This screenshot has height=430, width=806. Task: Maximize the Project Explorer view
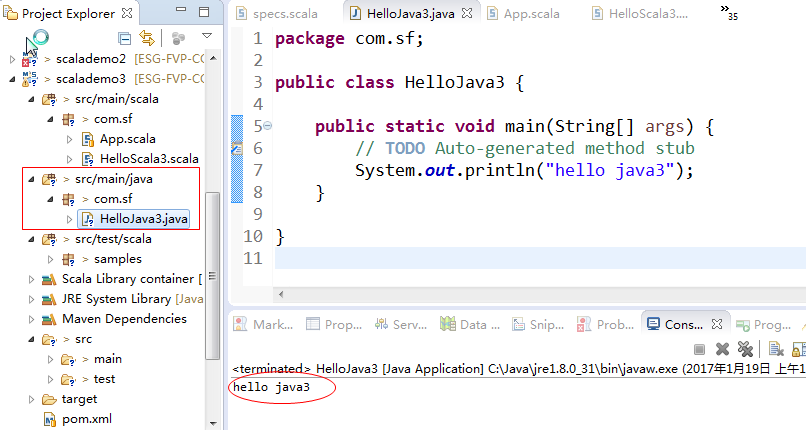204,12
